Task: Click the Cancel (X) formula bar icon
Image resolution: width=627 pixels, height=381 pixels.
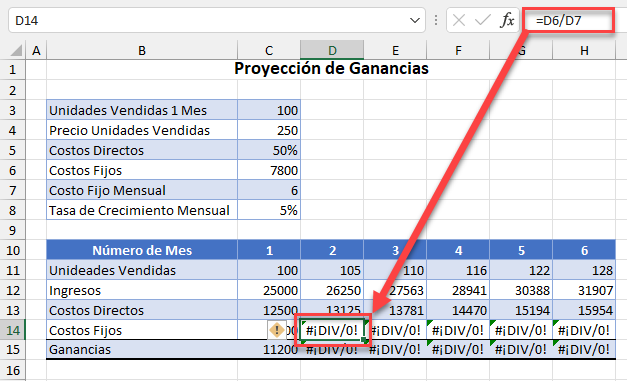Action: tap(459, 20)
